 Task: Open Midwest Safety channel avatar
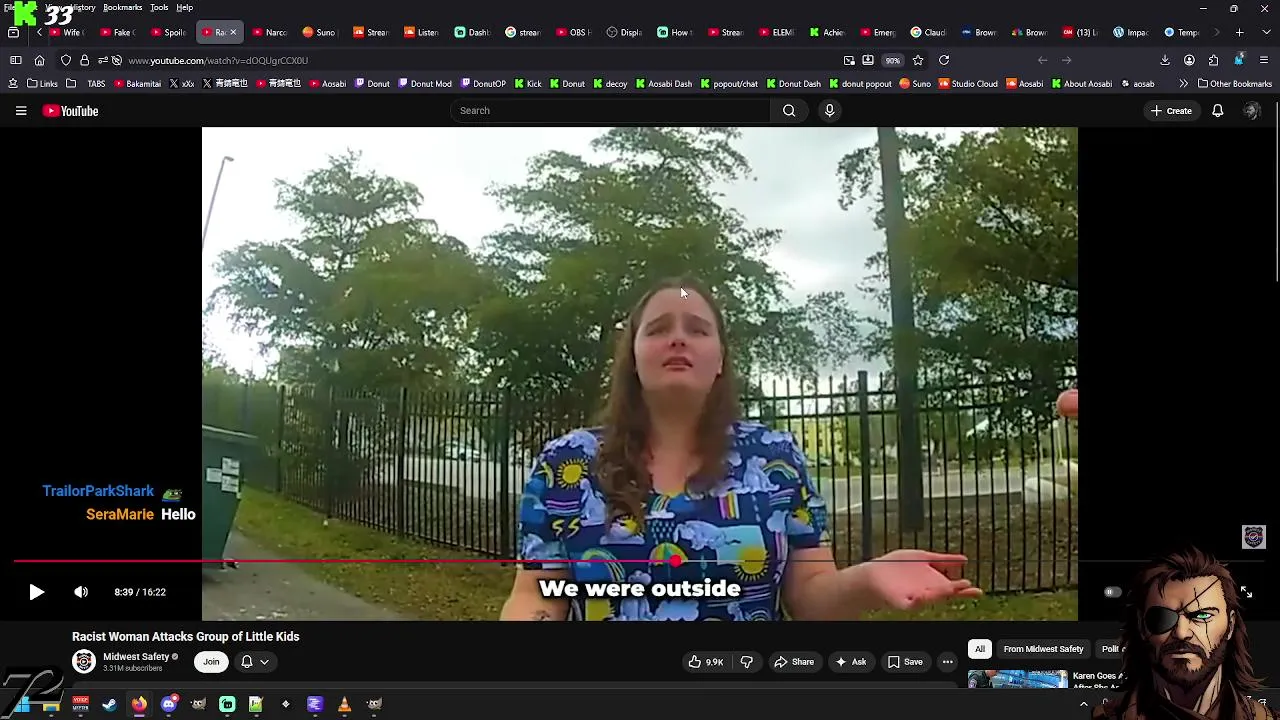click(84, 662)
